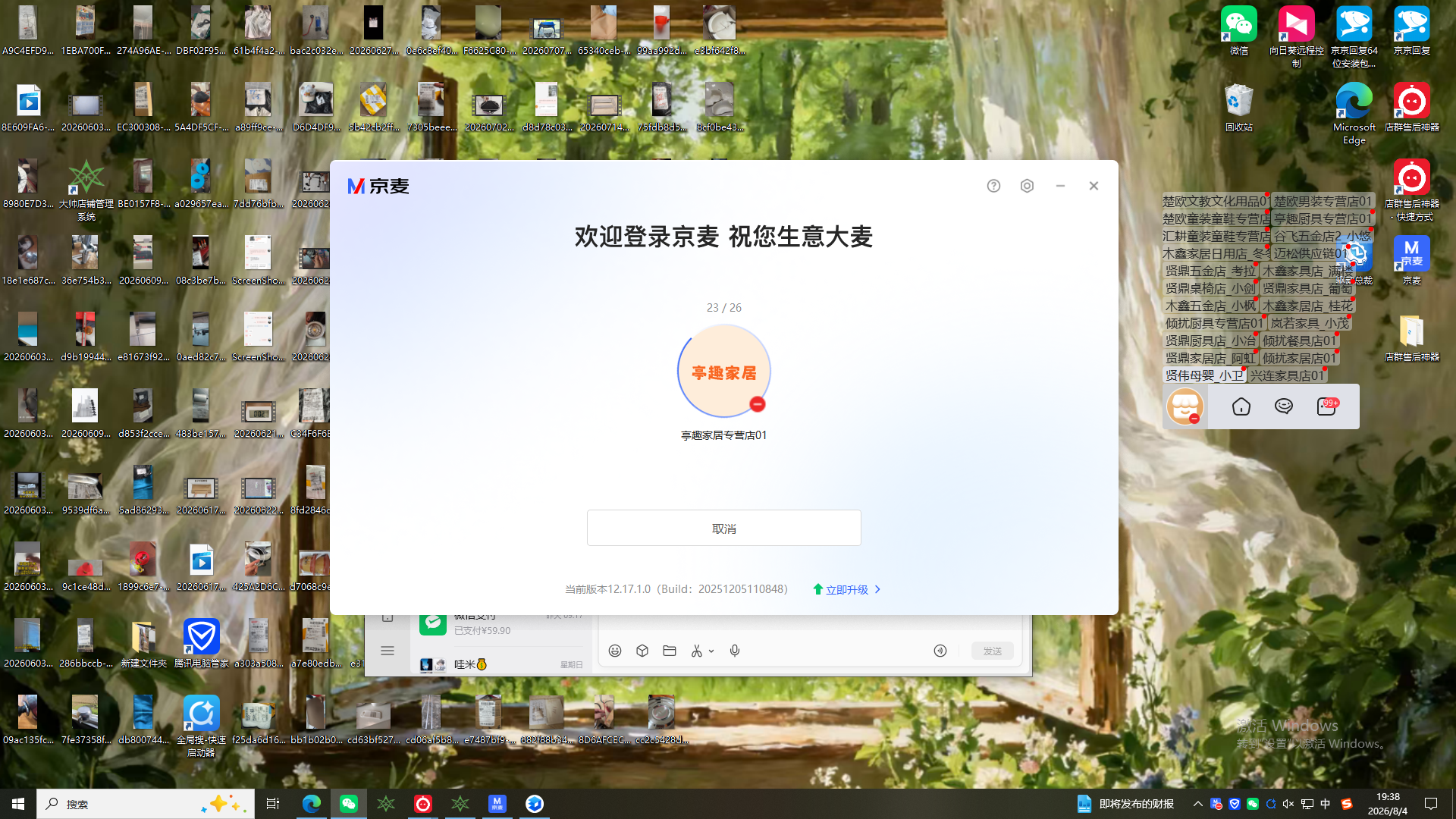Expand the screenshot options arrow in WeChat
This screenshot has width=1456, height=819.
(711, 651)
